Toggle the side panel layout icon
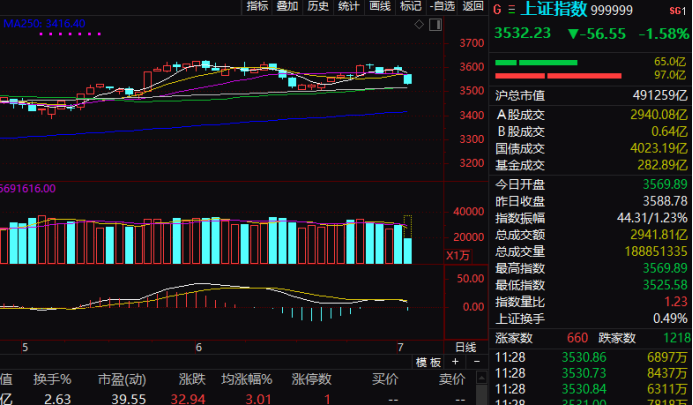693x405 pixels. pos(435,24)
